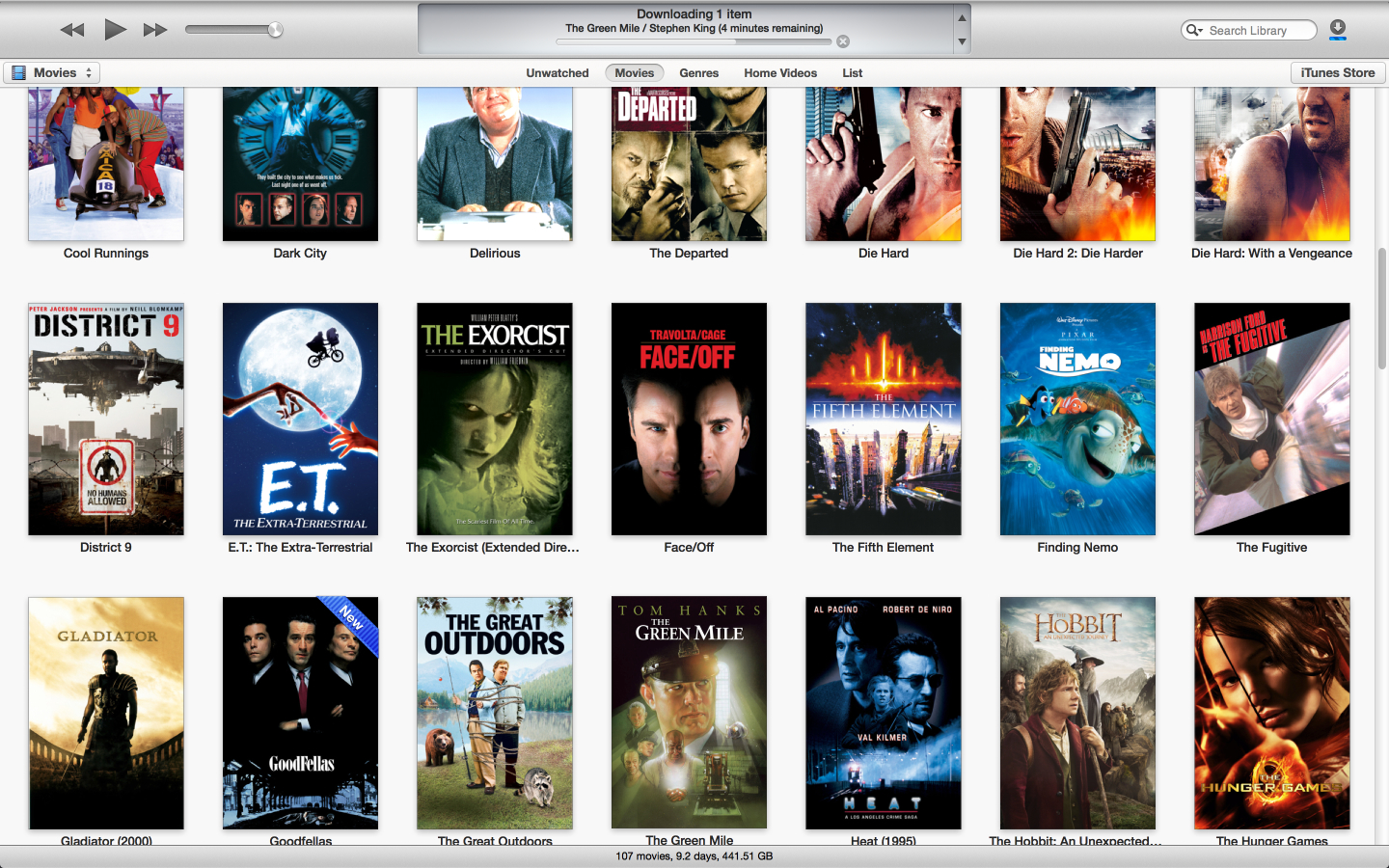Select the E.T. movie poster

point(300,420)
